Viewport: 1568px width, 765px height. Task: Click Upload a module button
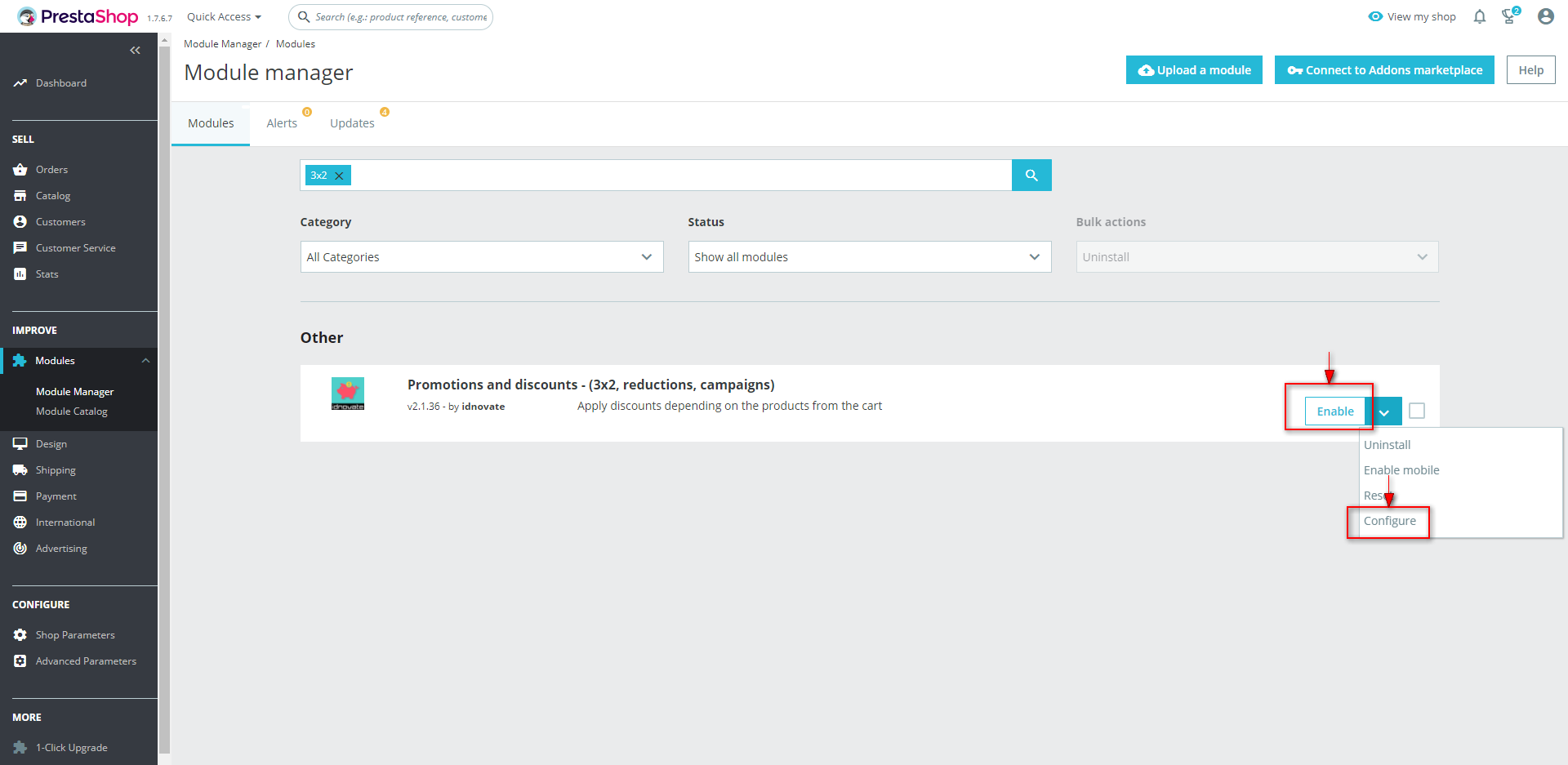tap(1194, 70)
